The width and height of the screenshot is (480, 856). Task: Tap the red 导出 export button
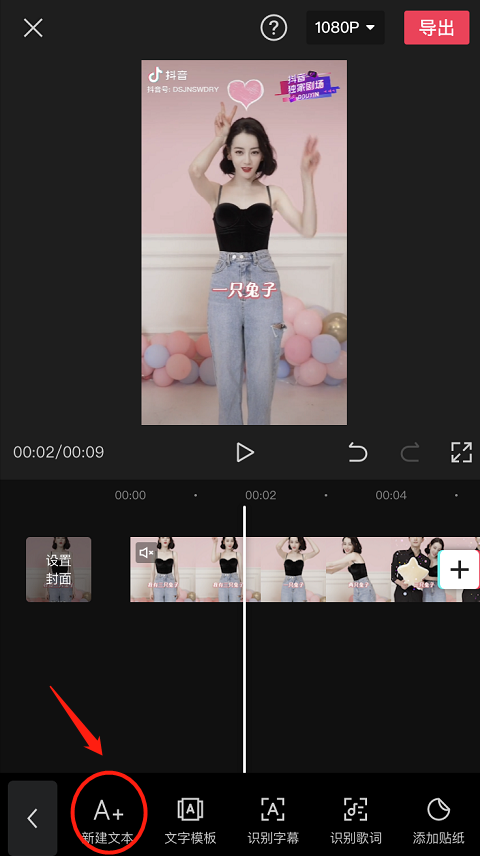[436, 27]
